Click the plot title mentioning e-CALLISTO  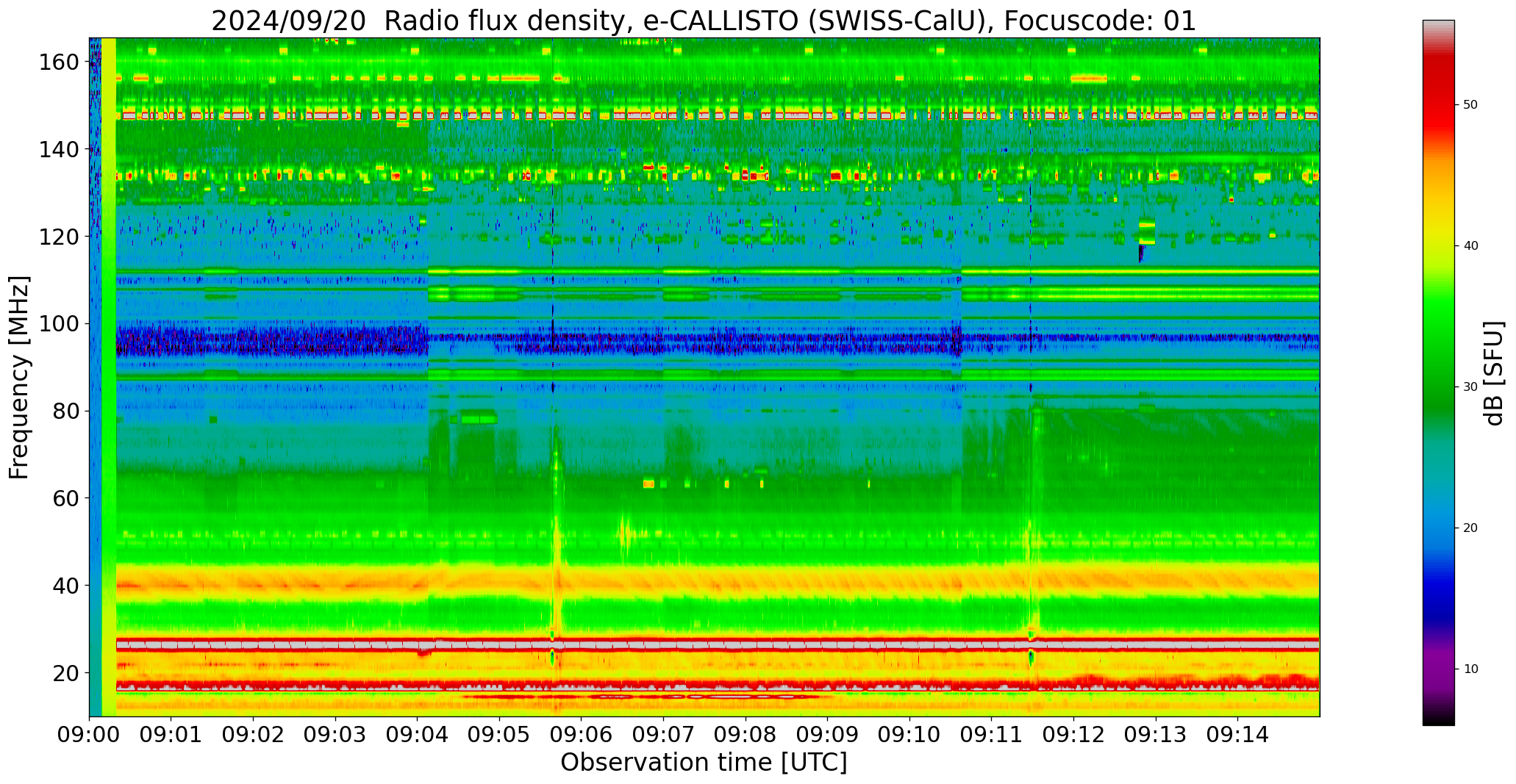pyautogui.click(x=704, y=21)
